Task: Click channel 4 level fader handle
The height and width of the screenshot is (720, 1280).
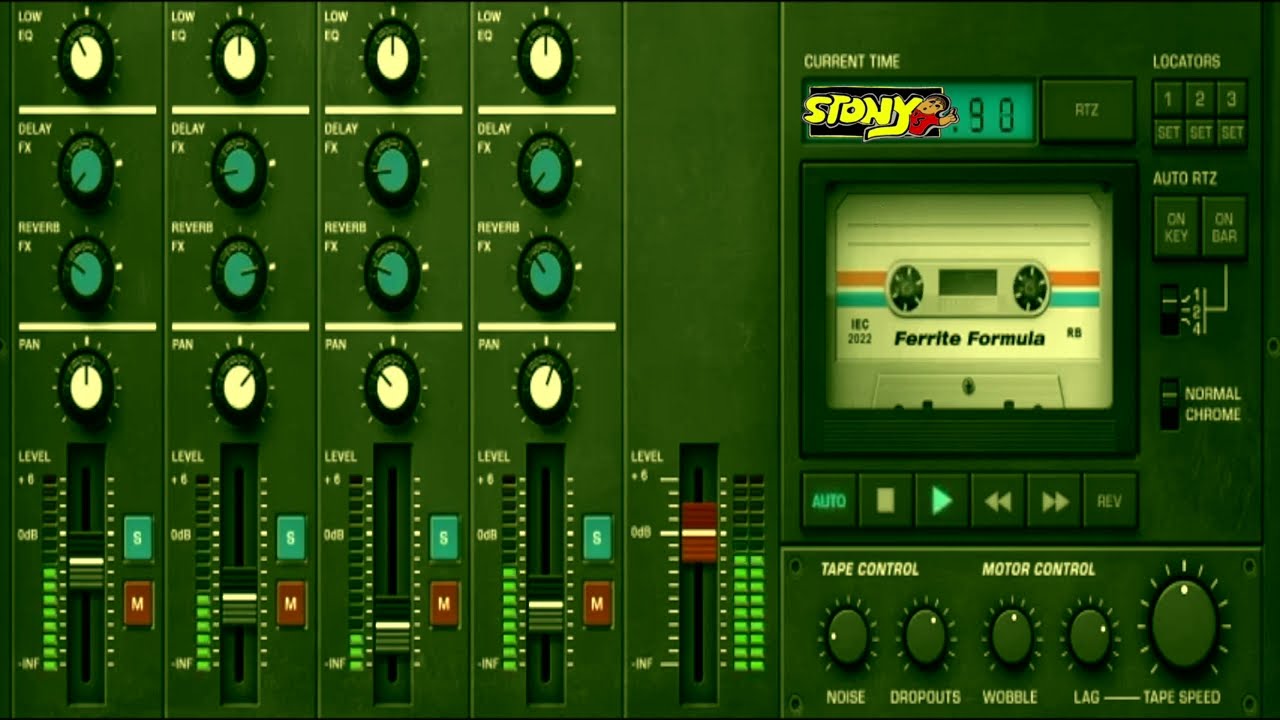Action: [x=545, y=605]
